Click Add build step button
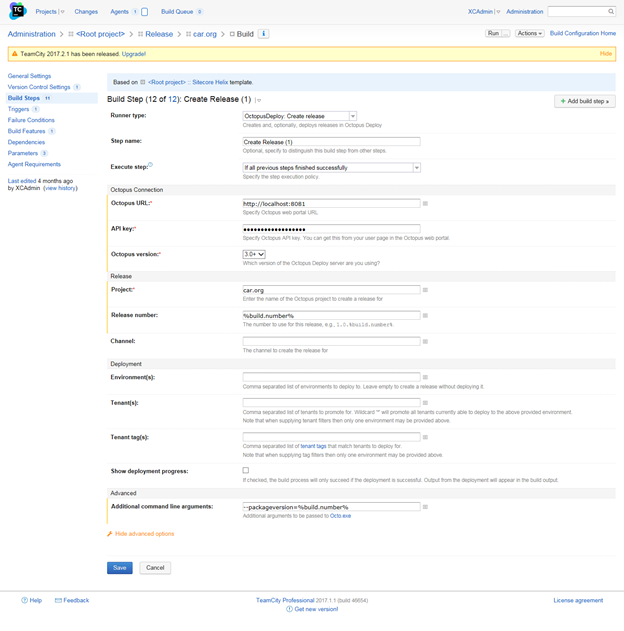The image size is (624, 631). (x=585, y=101)
